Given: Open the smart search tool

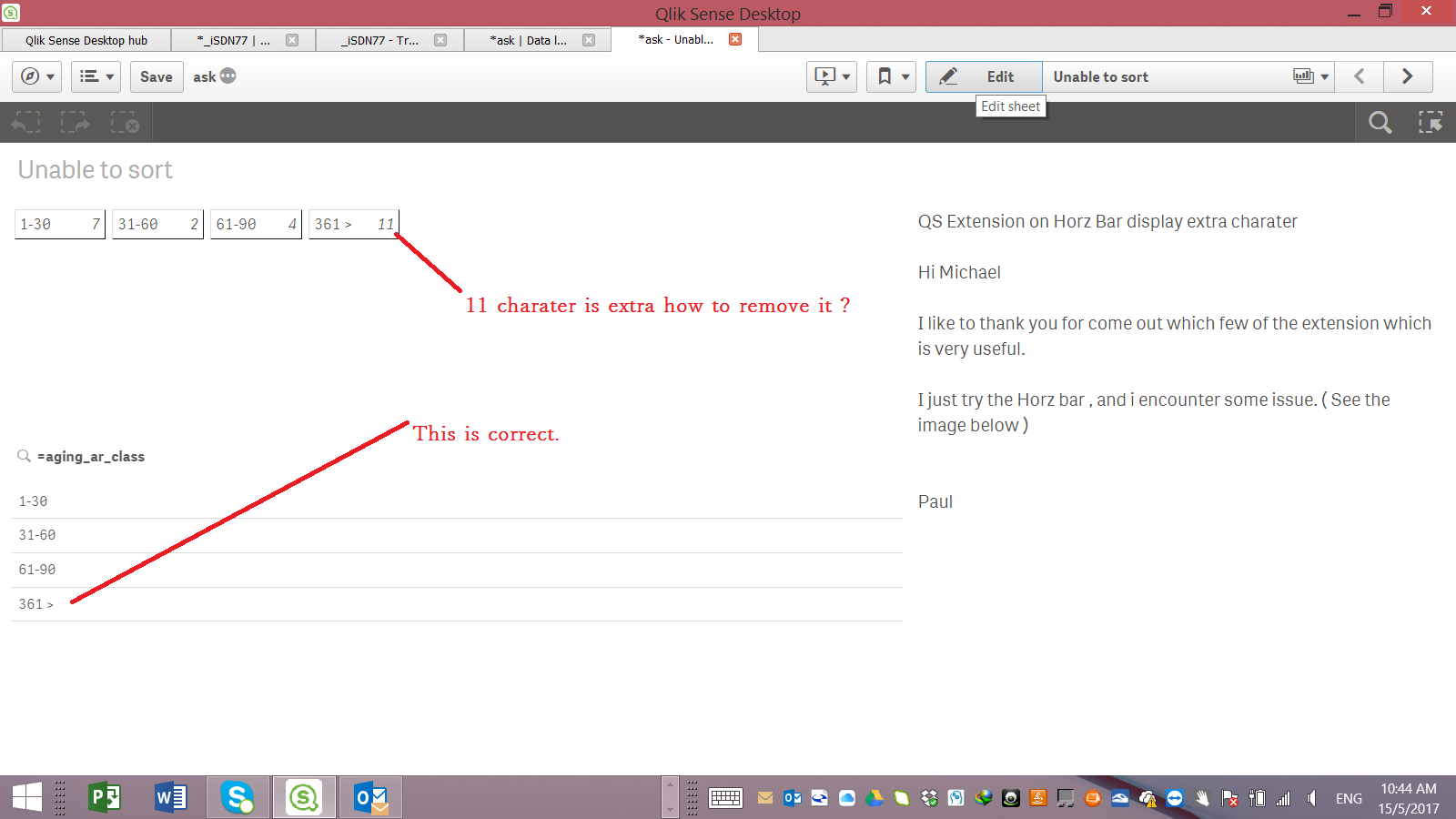Looking at the screenshot, I should (1380, 123).
